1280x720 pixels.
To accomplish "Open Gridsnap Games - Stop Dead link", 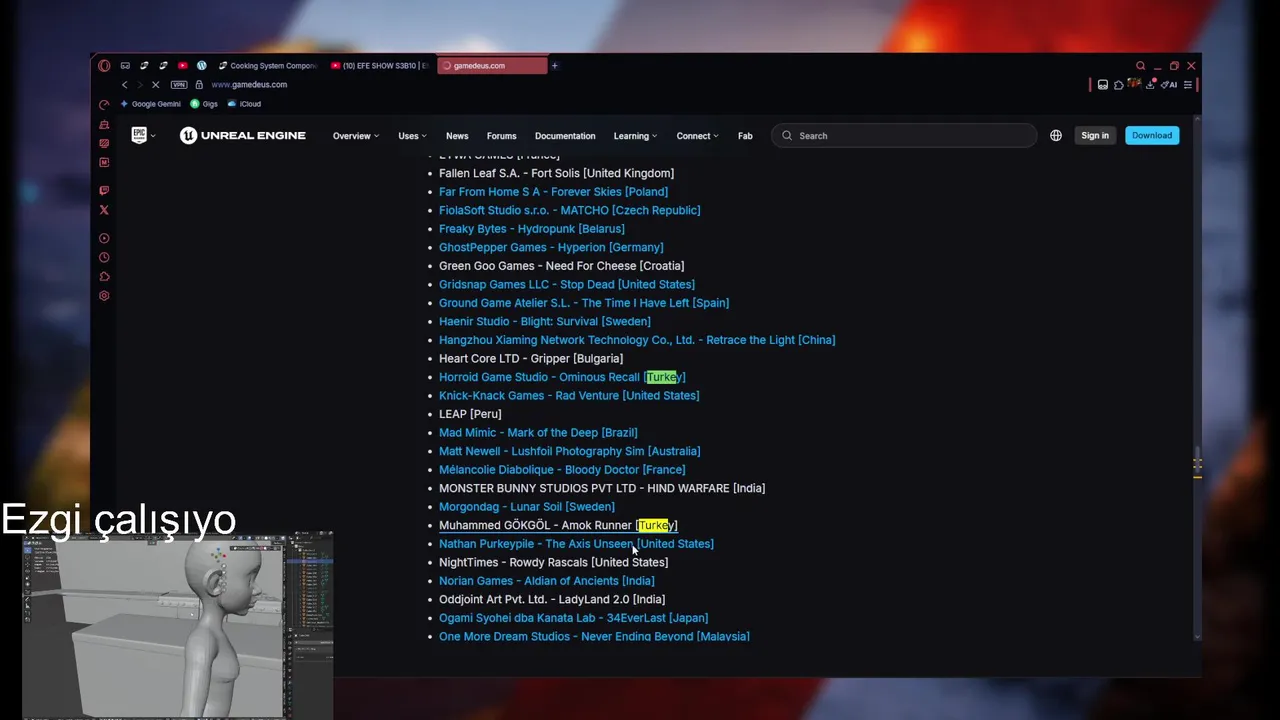I will tap(567, 284).
